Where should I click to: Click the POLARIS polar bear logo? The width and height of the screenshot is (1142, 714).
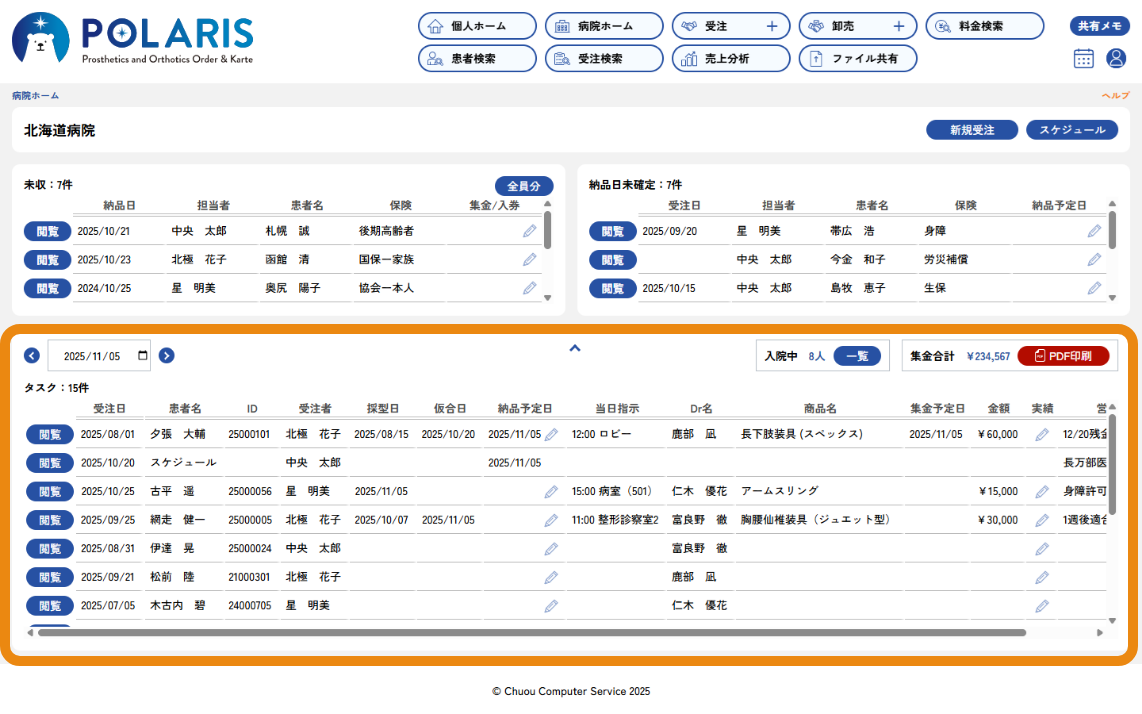(x=40, y=40)
